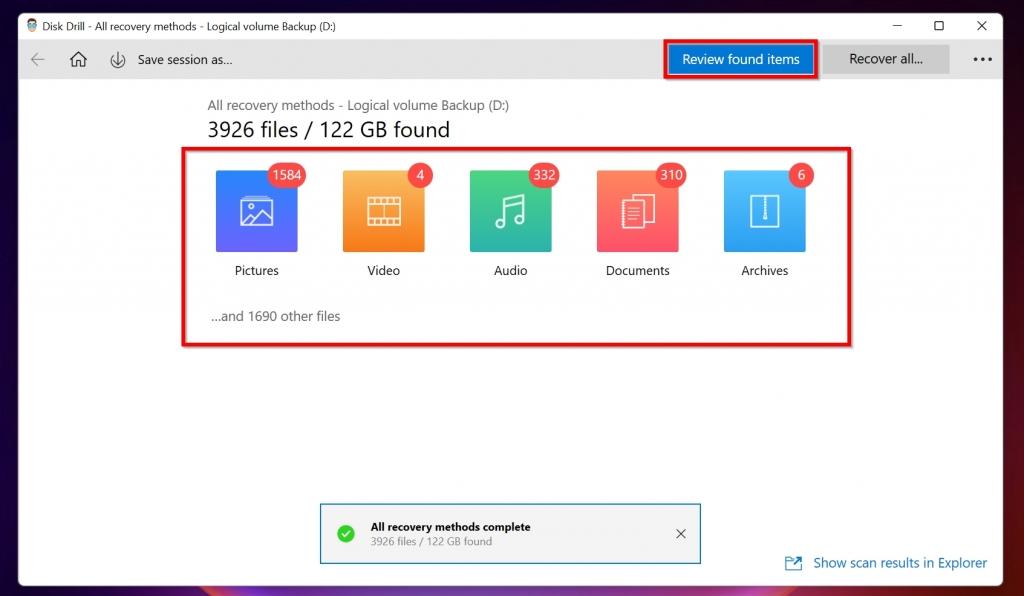Open the Video recovery category icon
Viewport: 1024px width, 596px height.
click(x=384, y=210)
